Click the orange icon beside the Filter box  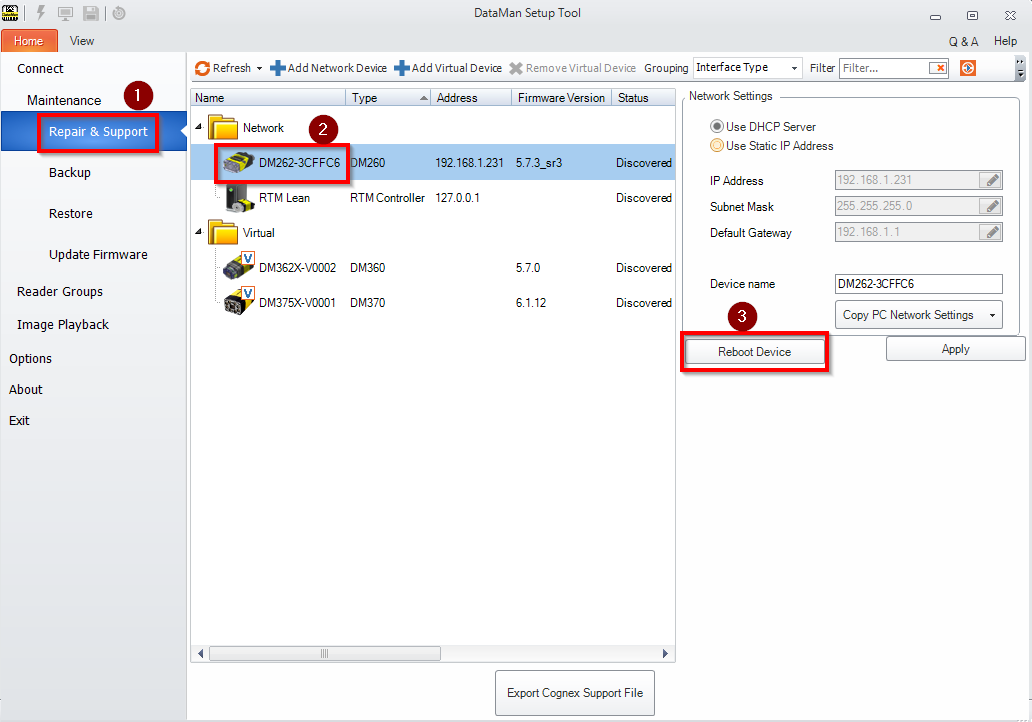967,68
